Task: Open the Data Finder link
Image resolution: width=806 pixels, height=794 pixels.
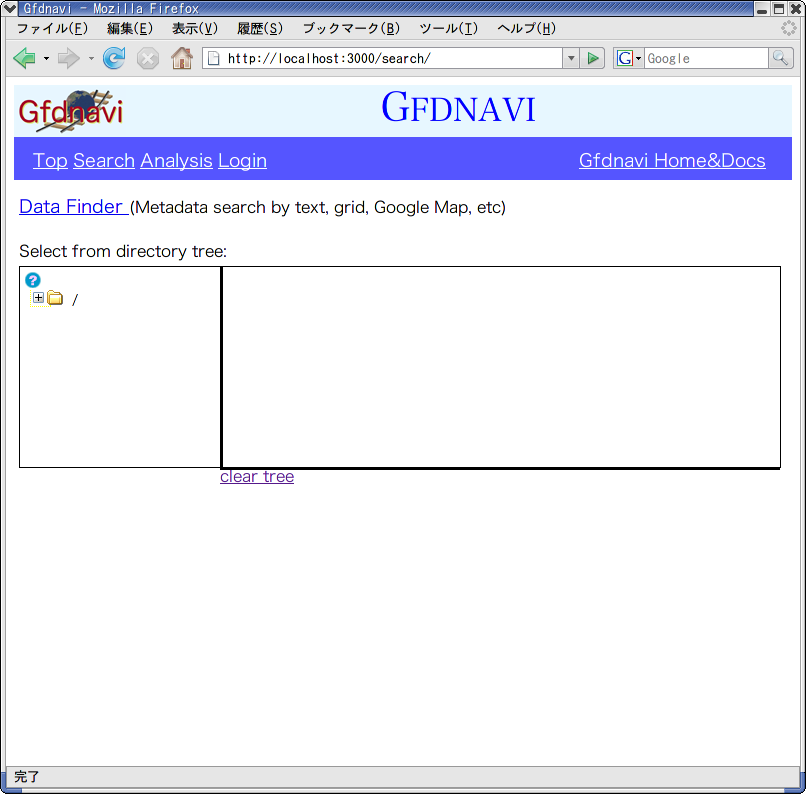Action: tap(71, 207)
